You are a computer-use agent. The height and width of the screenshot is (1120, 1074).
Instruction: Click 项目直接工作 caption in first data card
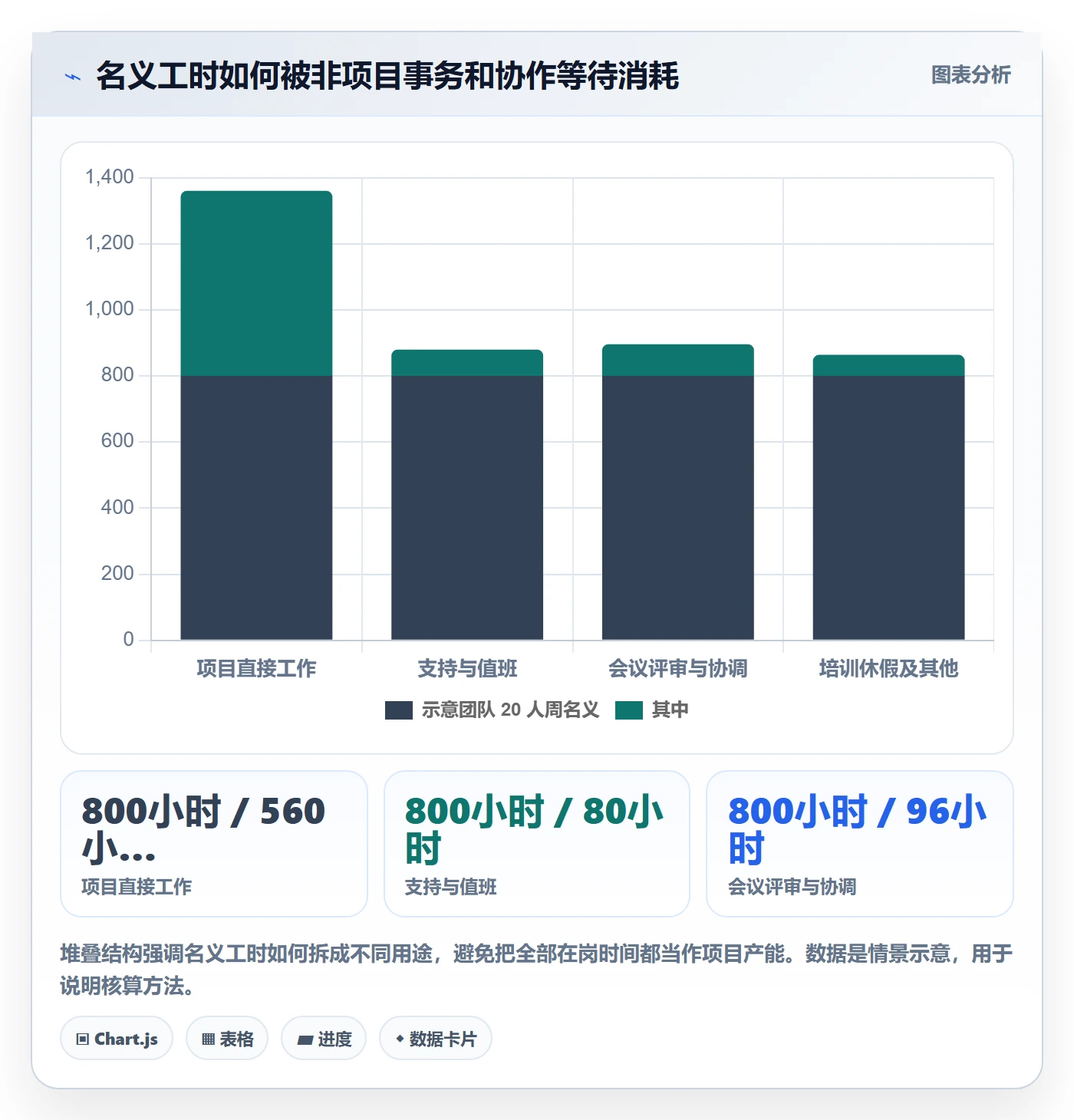tap(137, 887)
